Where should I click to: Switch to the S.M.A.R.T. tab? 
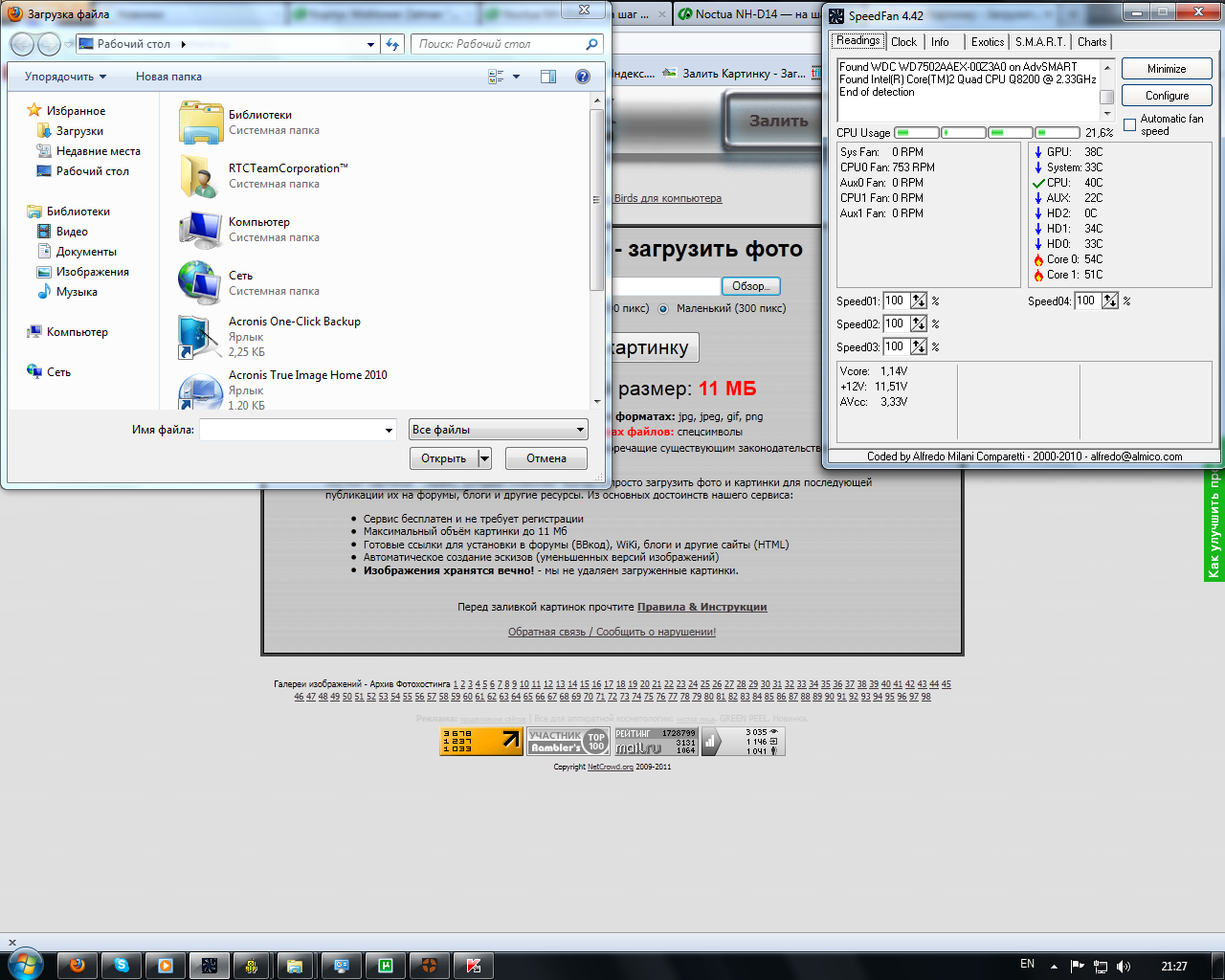[1040, 42]
